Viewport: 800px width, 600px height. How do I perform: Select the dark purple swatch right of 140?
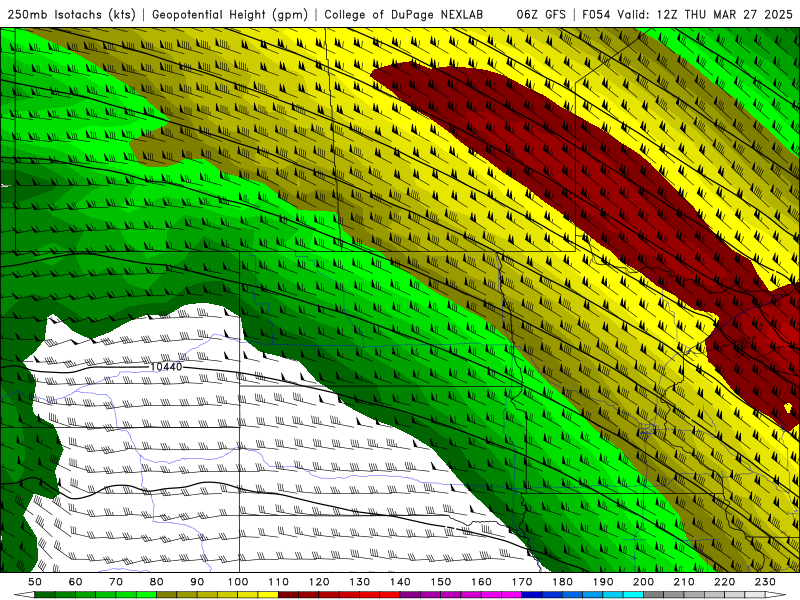tap(410, 595)
